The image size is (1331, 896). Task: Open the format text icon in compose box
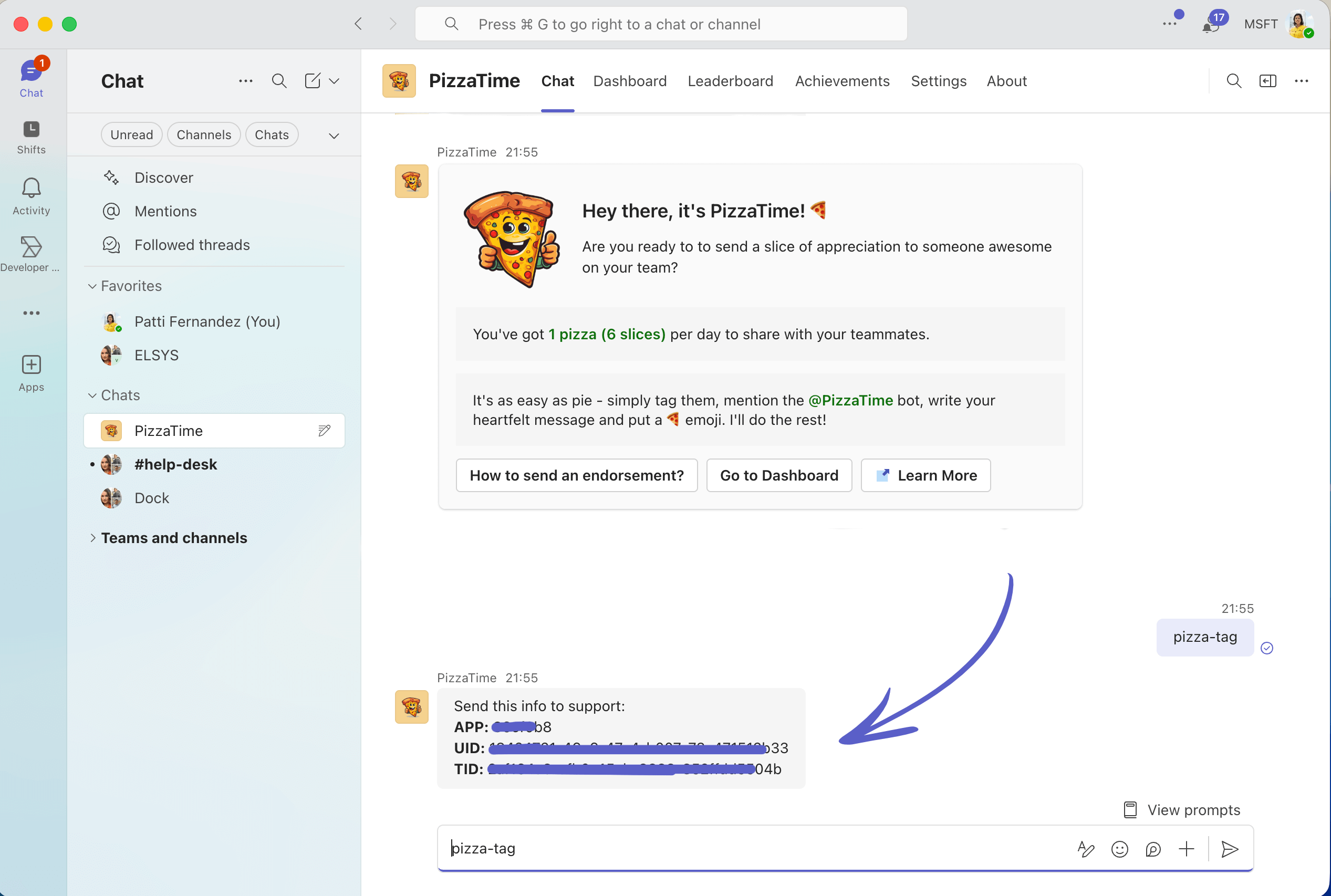1085,849
